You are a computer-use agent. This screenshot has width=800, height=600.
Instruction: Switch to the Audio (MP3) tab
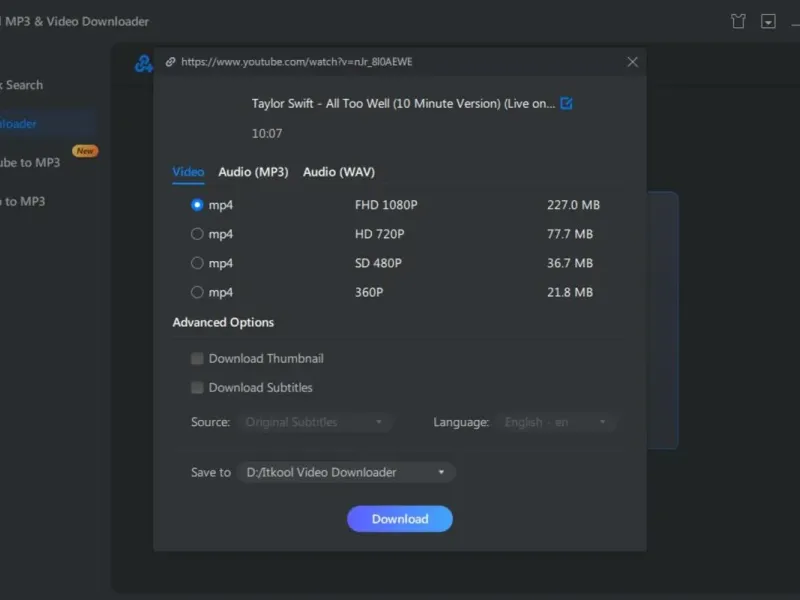[253, 172]
